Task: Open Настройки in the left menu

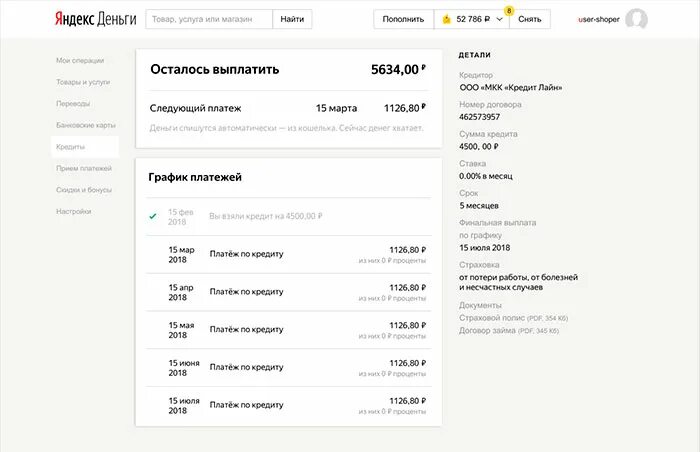Action: point(74,211)
